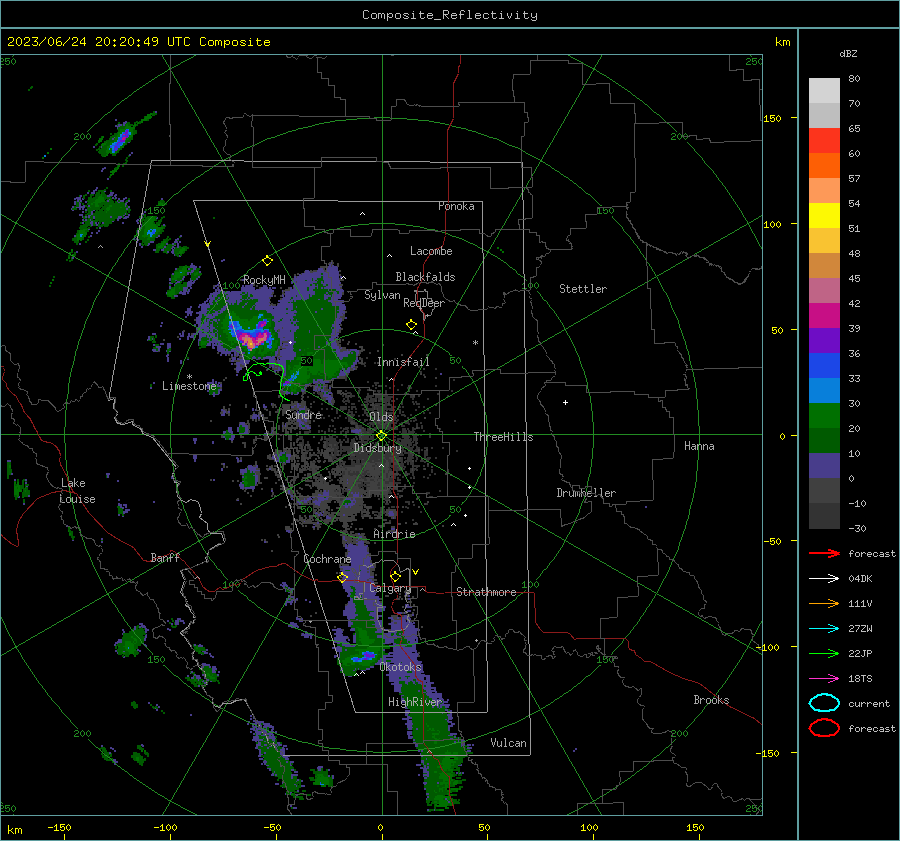This screenshot has width=900, height=841.
Task: Click the red forecast arrow in legend
Action: (824, 553)
